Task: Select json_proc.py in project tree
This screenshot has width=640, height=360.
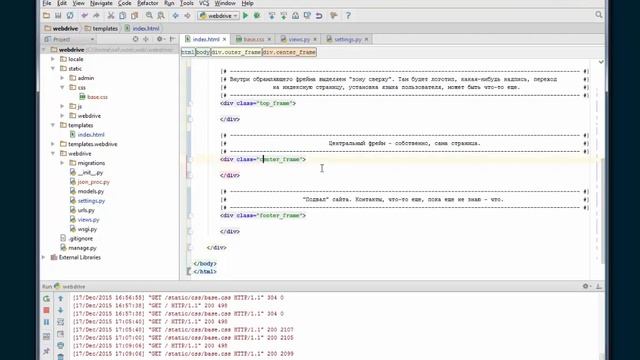Action: tap(93, 182)
